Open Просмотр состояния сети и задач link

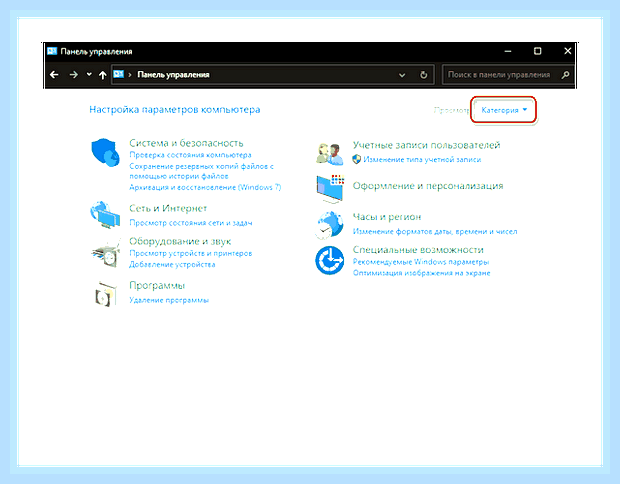191,223
